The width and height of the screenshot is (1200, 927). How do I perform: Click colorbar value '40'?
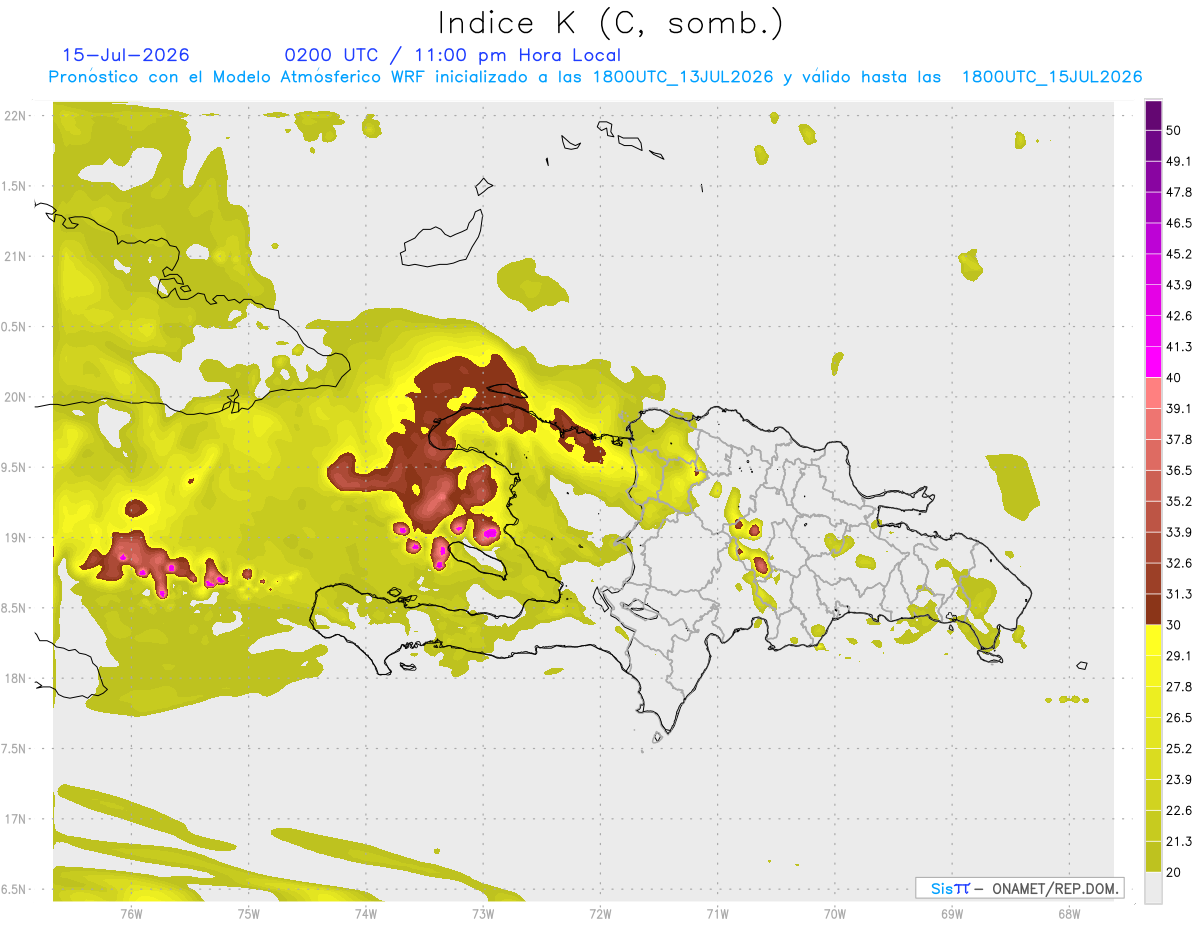[x=1174, y=378]
